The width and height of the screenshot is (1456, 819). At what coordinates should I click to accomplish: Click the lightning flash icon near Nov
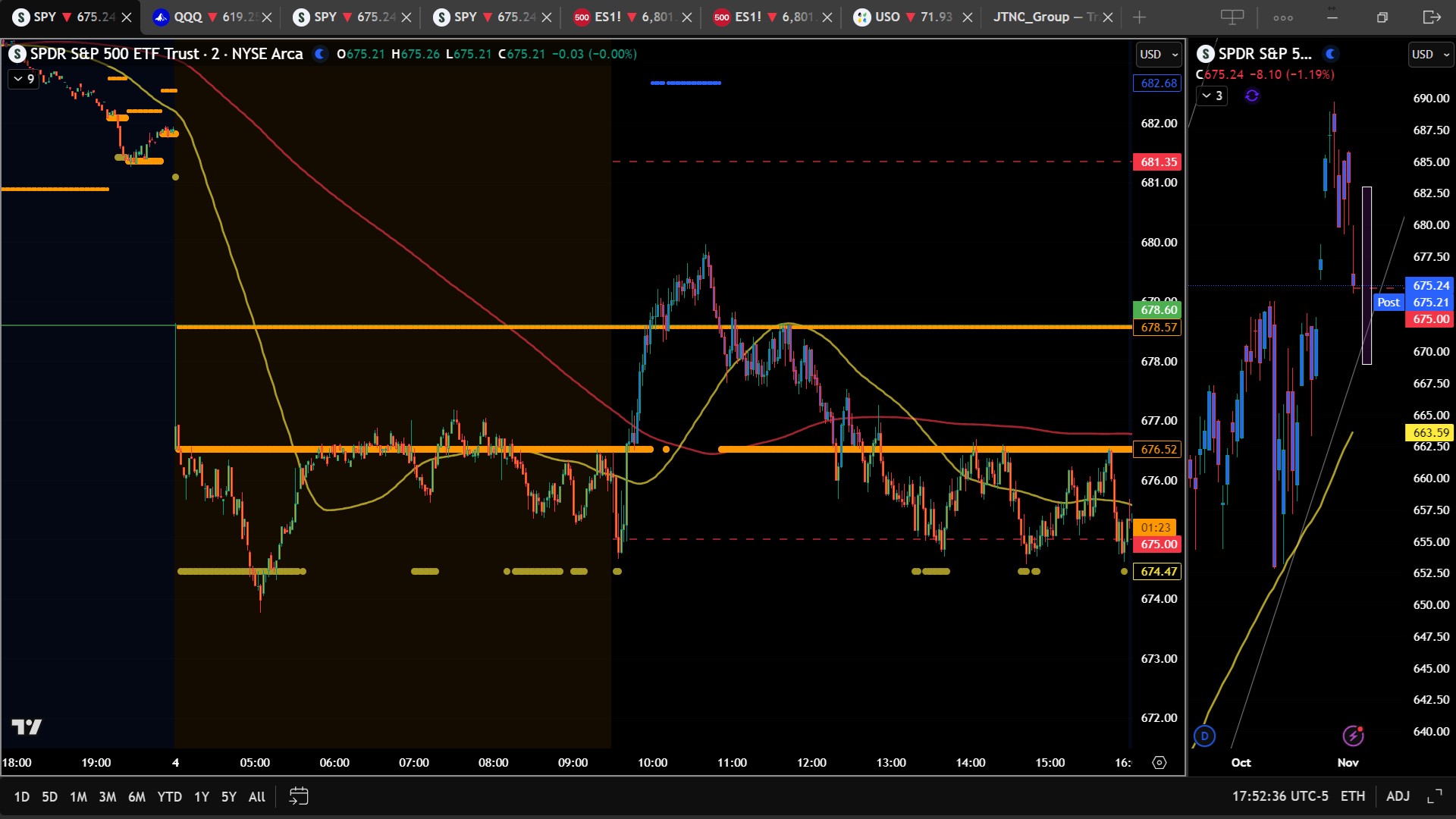coord(1353,735)
